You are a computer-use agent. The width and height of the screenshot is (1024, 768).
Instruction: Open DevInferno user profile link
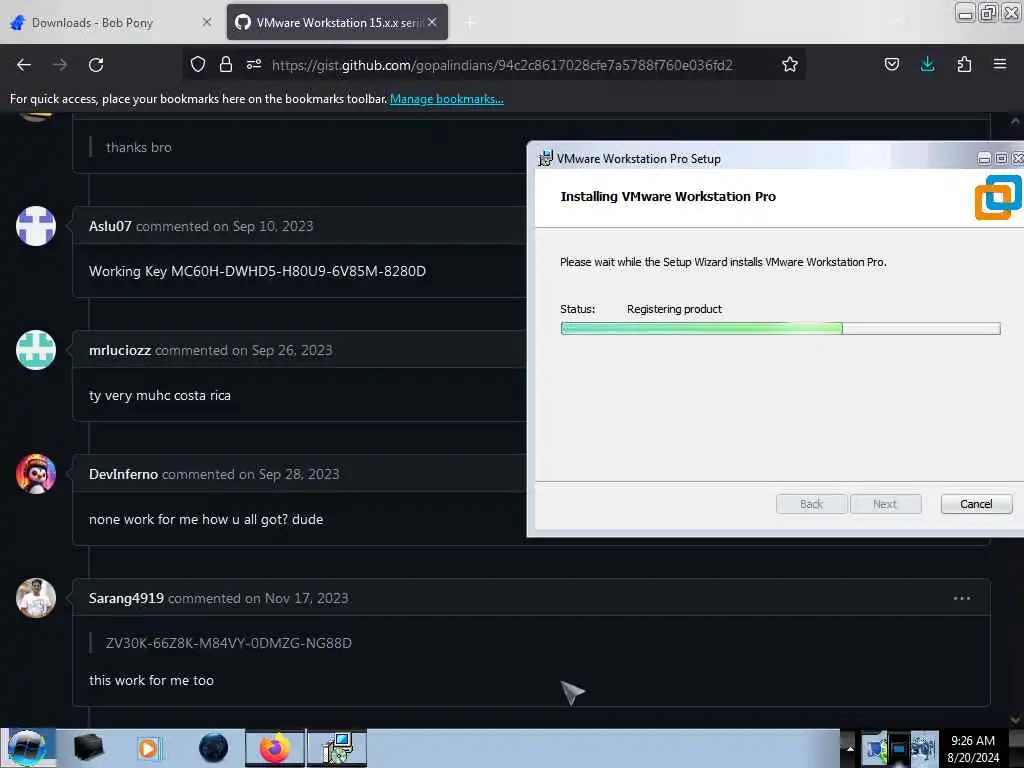(123, 474)
